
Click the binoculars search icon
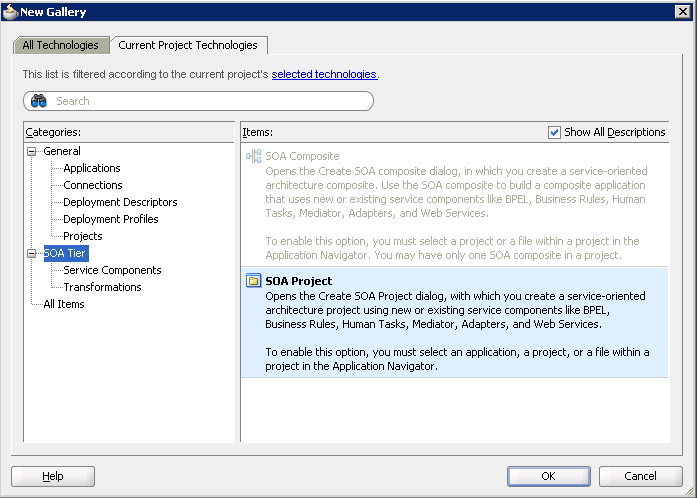(x=39, y=101)
